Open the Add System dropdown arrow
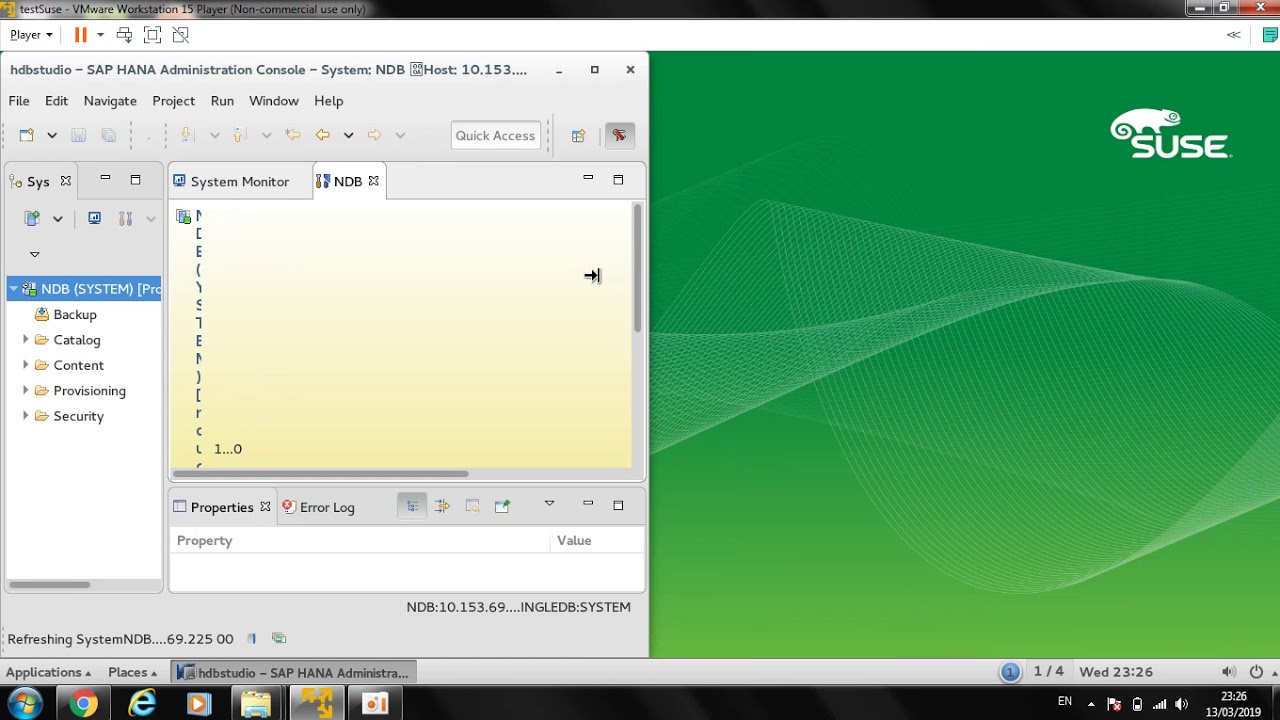 pos(58,218)
